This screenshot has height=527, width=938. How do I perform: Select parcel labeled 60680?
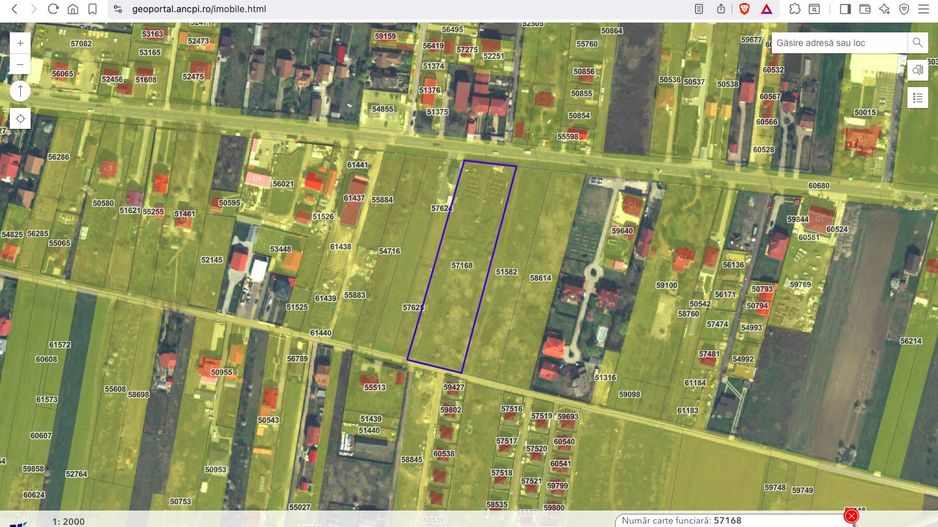click(818, 185)
